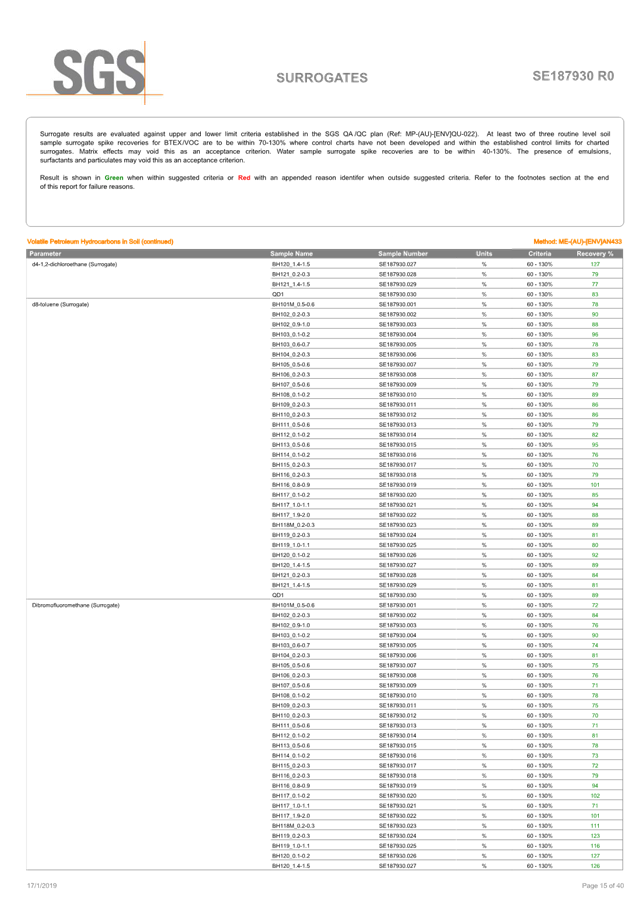Click 'Volatile Petroleum Hydrocarbons in Soil (continued)' heading
The image size is (638, 903).
pyautogui.click(x=100, y=242)
